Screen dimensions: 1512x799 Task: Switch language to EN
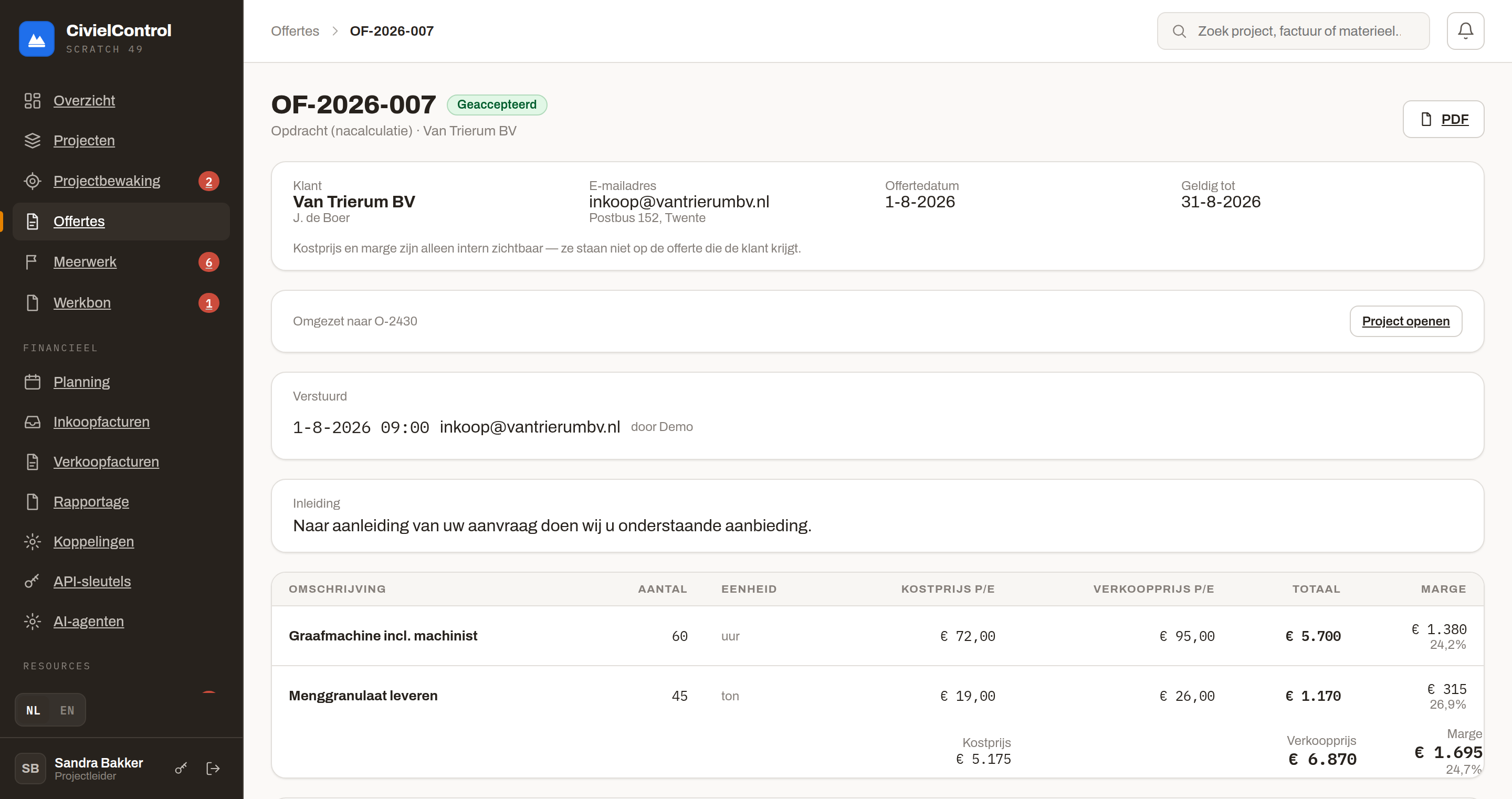[68, 710]
